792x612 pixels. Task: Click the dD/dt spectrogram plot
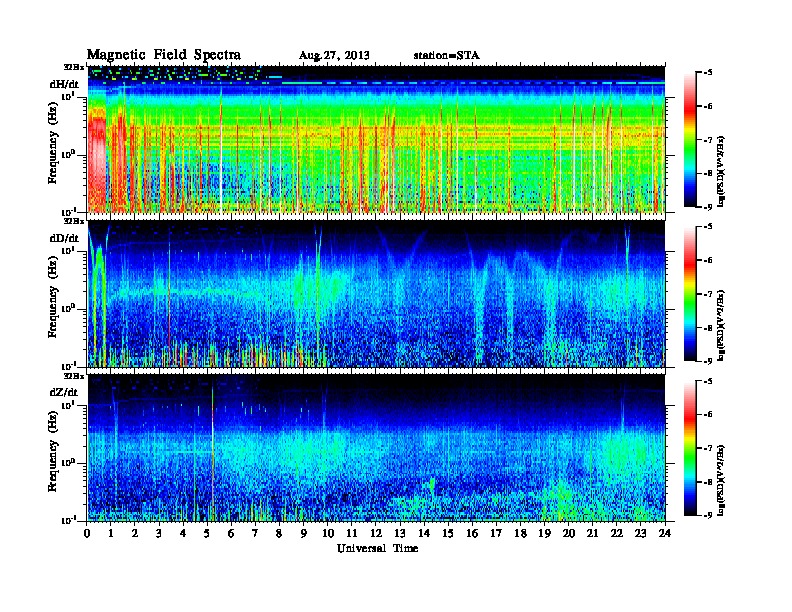[x=376, y=293]
